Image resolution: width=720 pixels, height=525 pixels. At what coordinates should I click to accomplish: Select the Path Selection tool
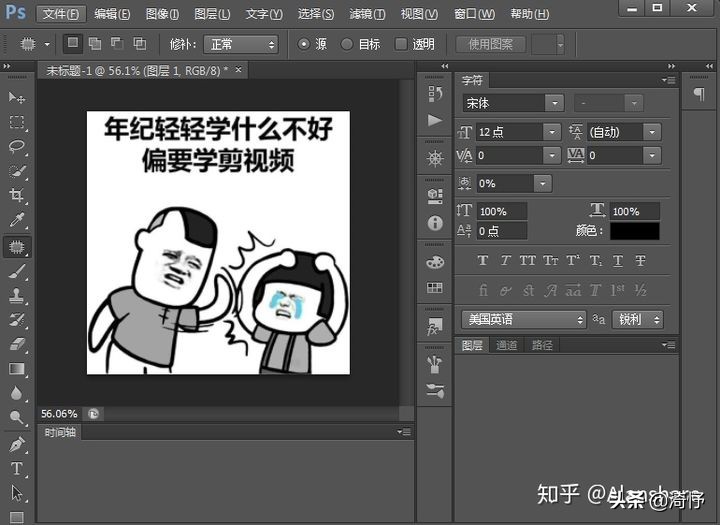[x=17, y=493]
